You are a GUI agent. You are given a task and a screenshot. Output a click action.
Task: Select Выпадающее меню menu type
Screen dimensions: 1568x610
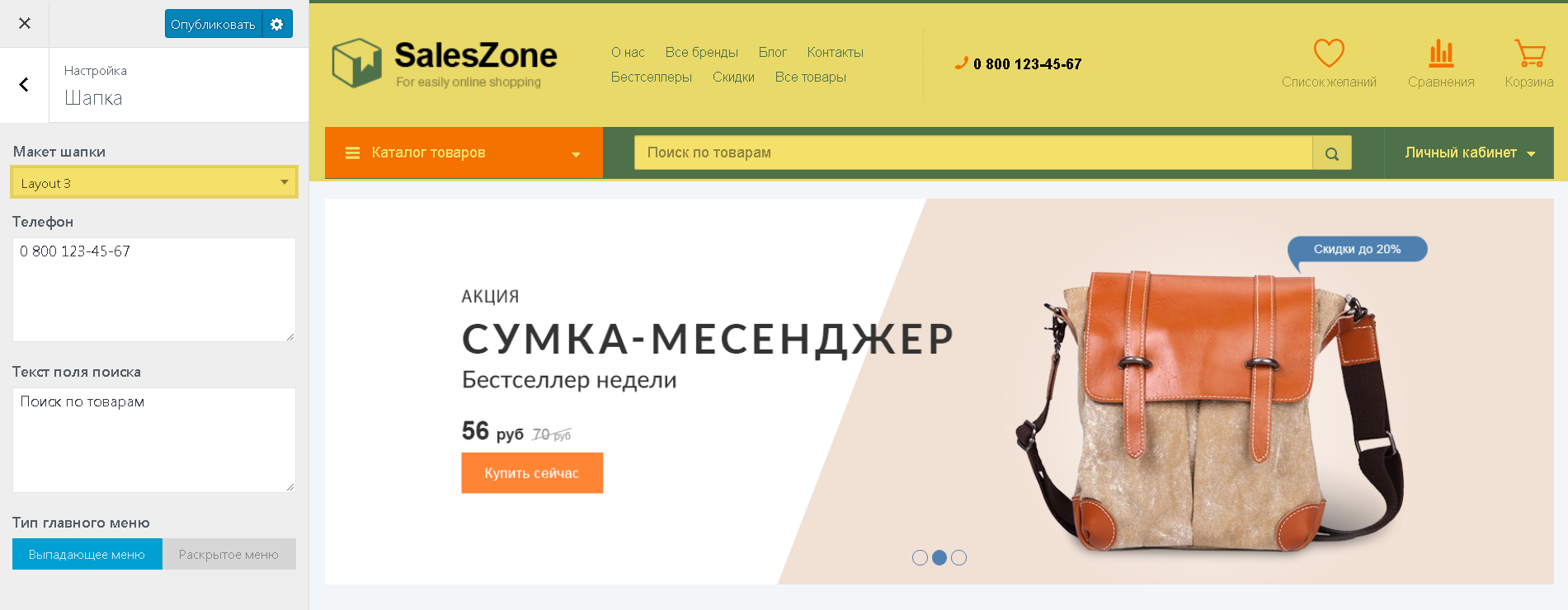87,554
